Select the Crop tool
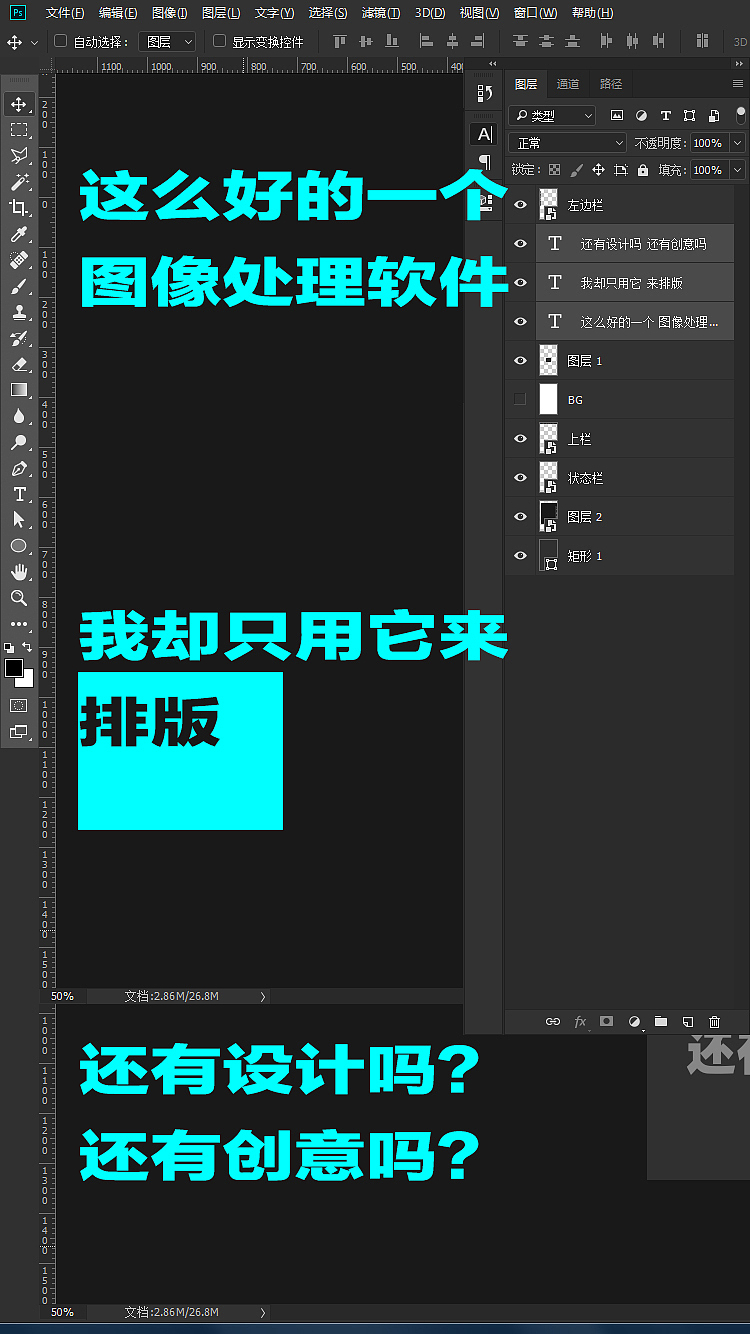 [x=19, y=208]
